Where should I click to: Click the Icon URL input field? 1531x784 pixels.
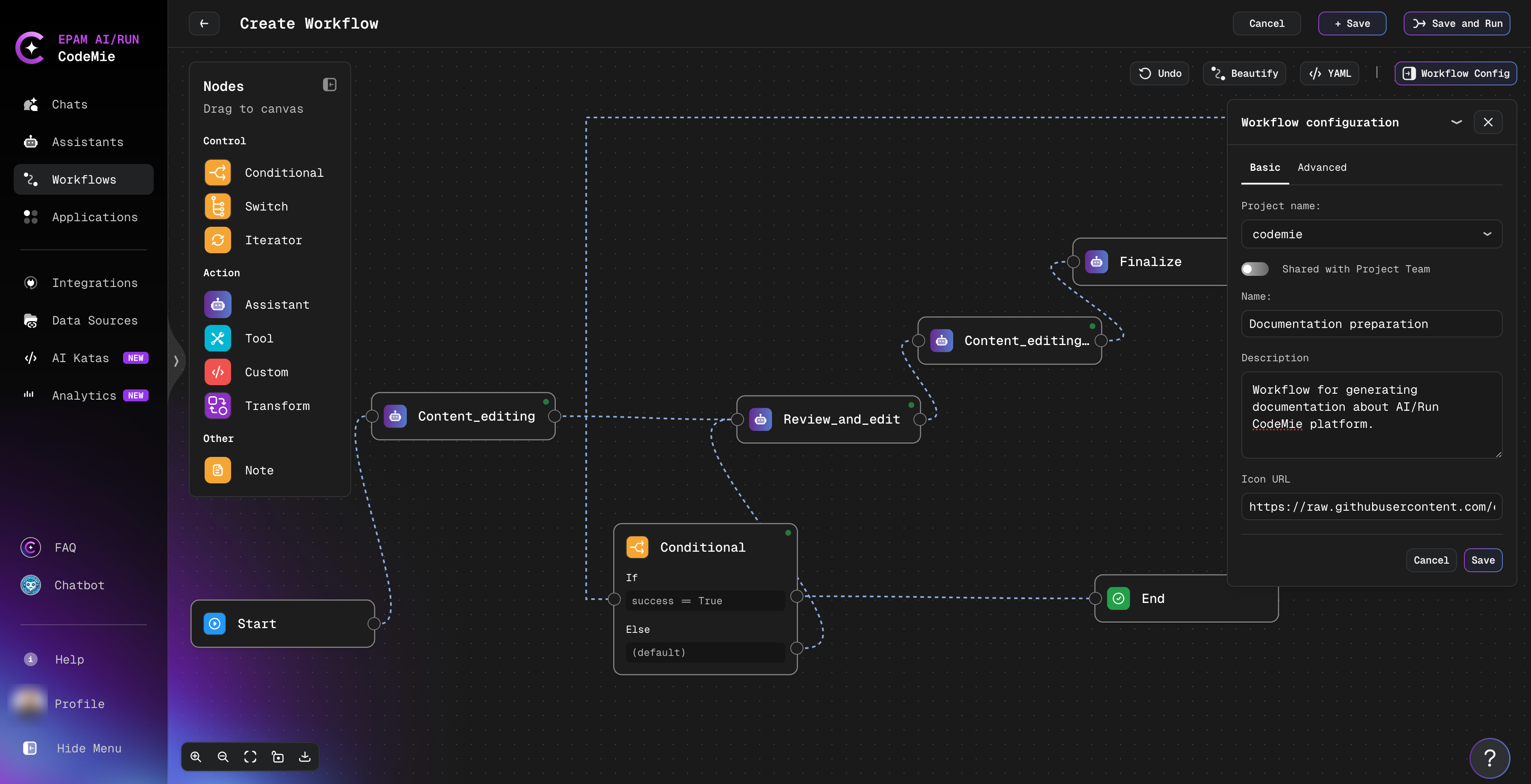tap(1371, 506)
